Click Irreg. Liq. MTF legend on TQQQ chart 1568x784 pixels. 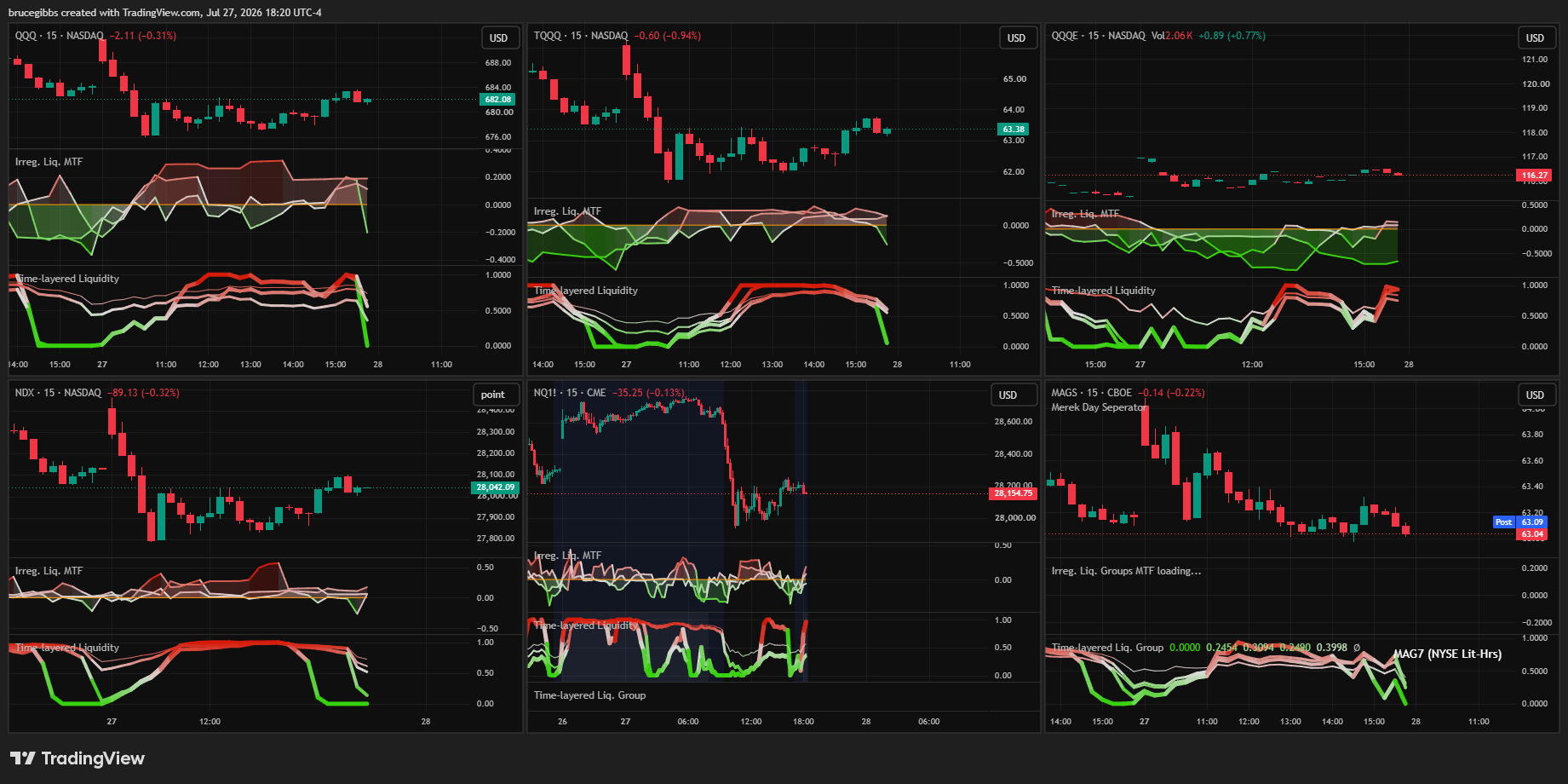pos(567,211)
